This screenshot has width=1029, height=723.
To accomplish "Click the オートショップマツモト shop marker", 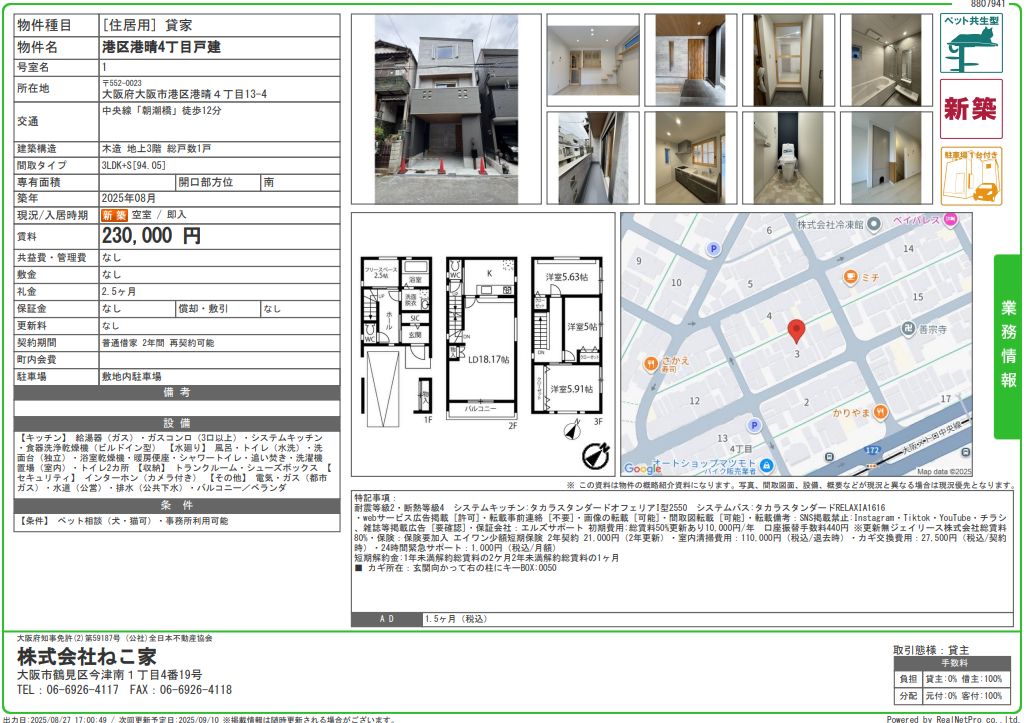I will click(x=765, y=465).
